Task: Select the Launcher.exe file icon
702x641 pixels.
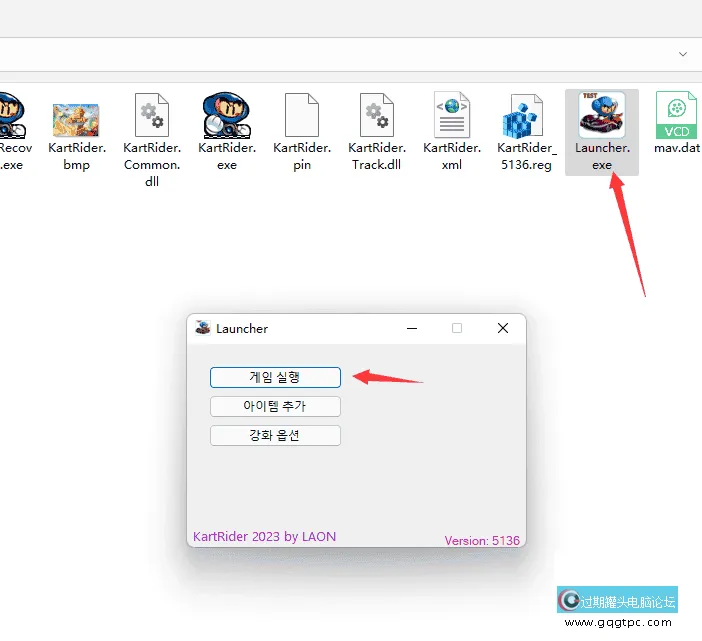Action: click(601, 116)
